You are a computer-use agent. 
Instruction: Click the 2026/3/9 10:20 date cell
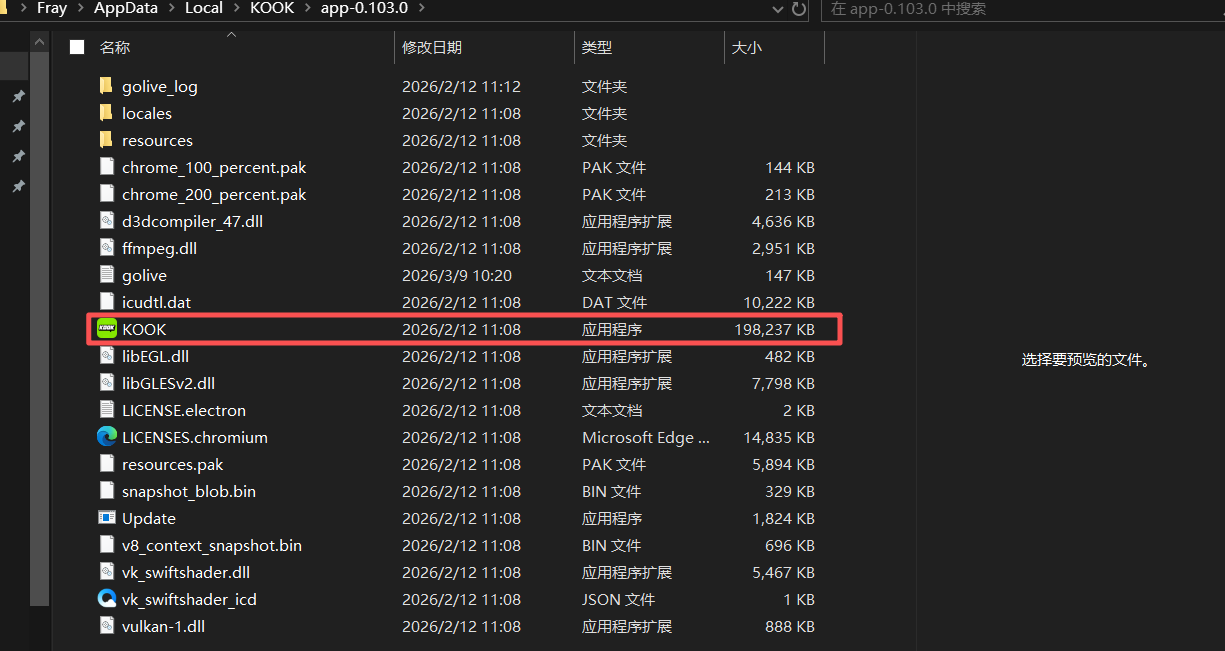[457, 275]
